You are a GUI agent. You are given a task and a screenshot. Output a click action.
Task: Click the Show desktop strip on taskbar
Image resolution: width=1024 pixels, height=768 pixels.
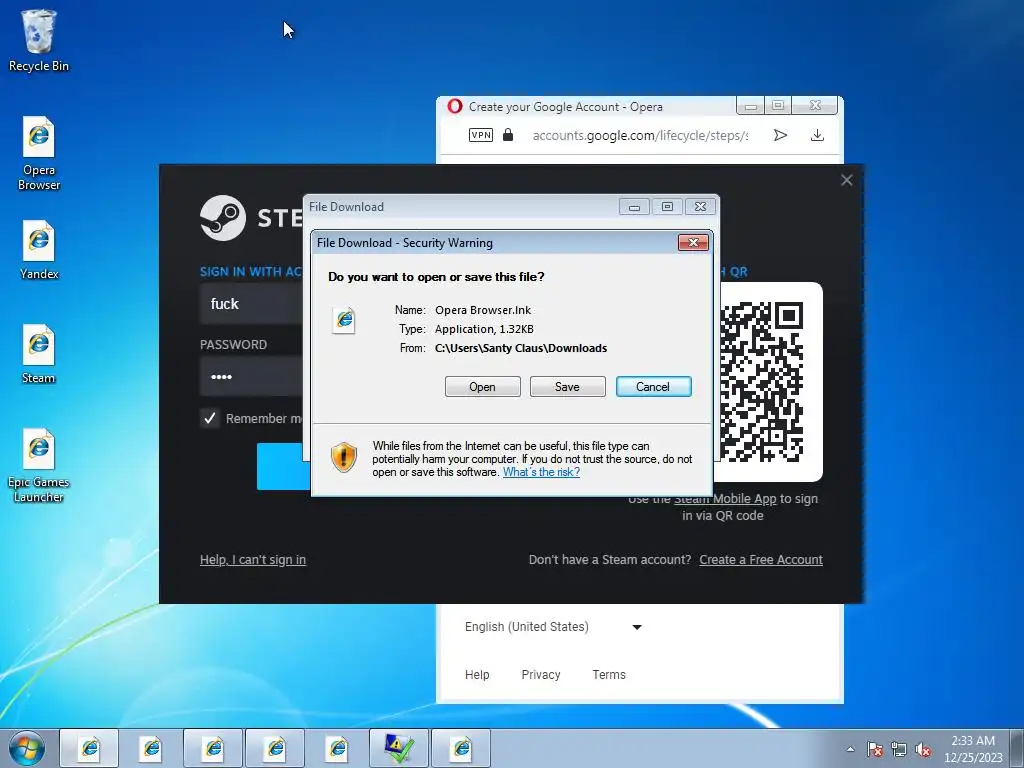1017,748
